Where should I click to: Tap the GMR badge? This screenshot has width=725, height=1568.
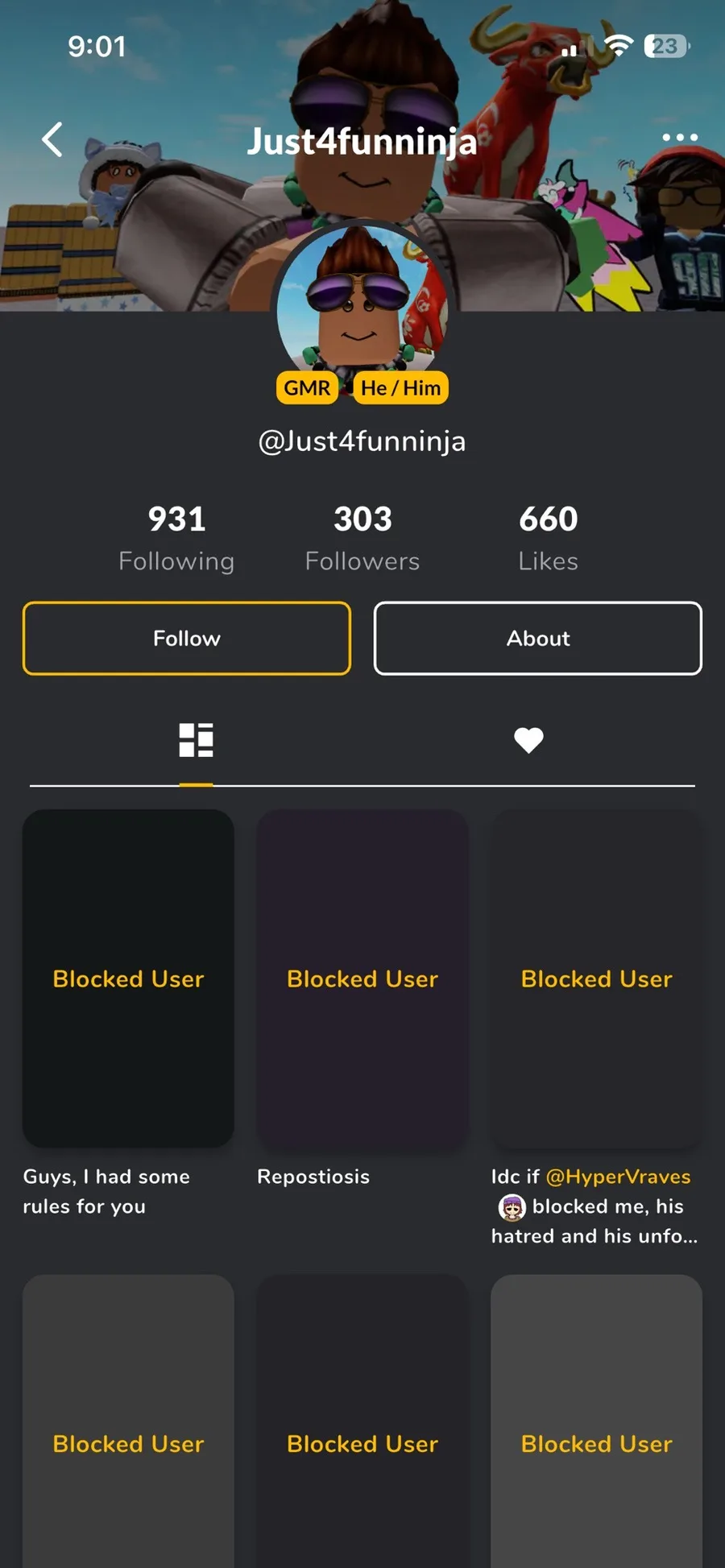tap(307, 387)
